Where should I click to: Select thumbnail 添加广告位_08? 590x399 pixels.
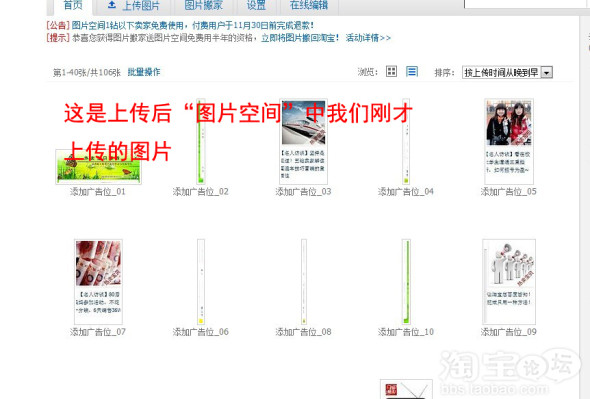(304, 282)
